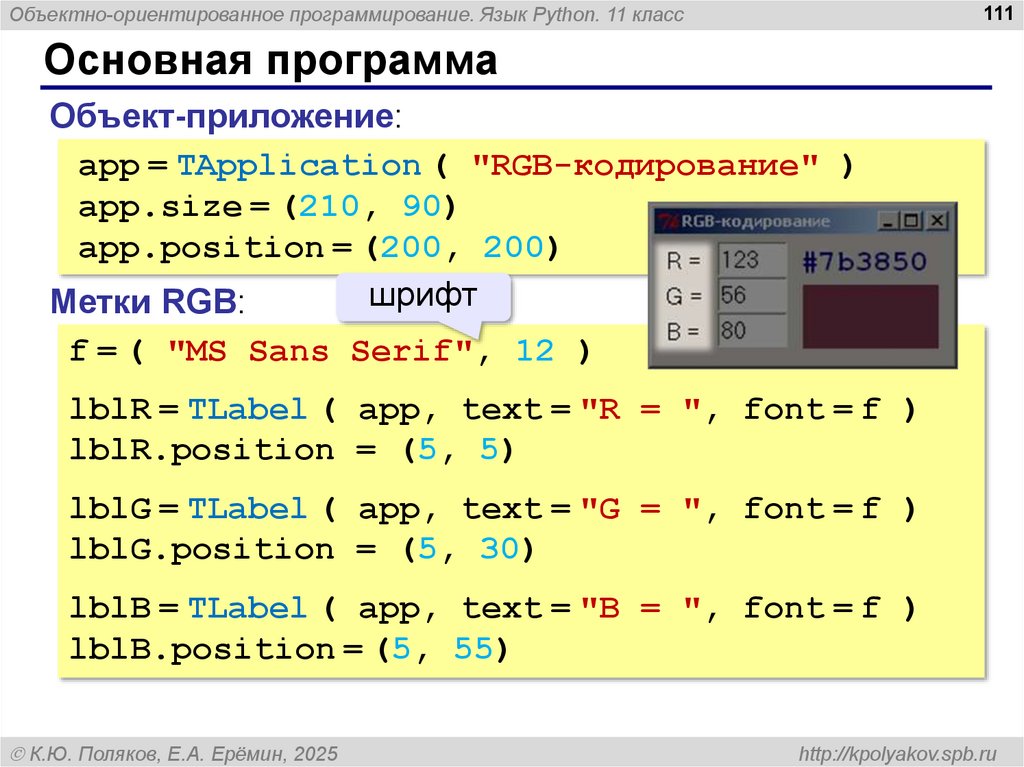Minimize the RGB-кодирование window

pos(888,221)
